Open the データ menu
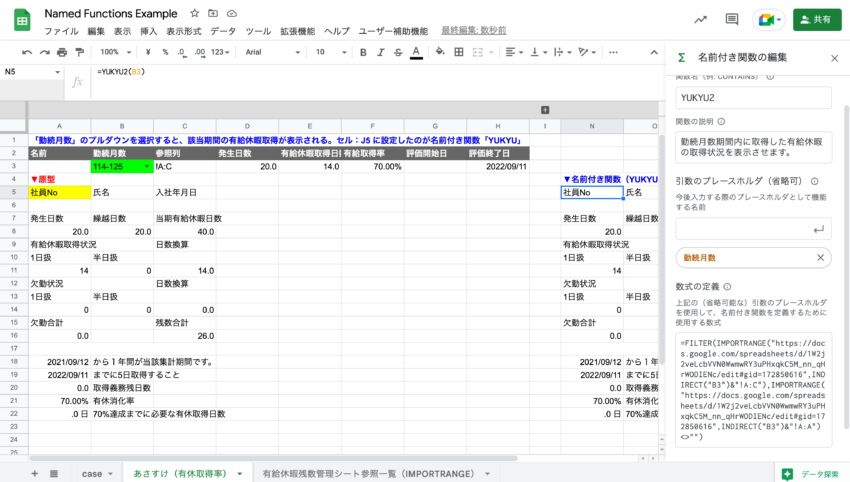Image resolution: width=850 pixels, height=482 pixels. [223, 31]
